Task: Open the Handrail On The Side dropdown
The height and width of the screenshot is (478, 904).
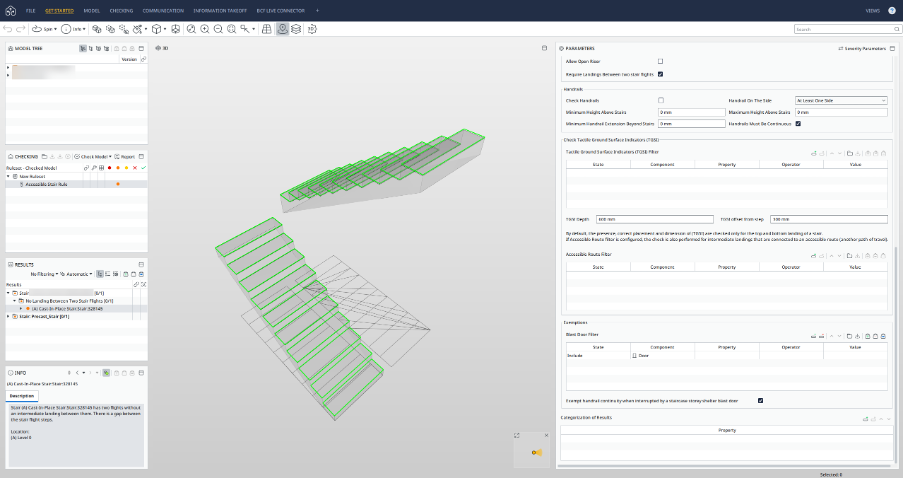Action: click(x=840, y=100)
